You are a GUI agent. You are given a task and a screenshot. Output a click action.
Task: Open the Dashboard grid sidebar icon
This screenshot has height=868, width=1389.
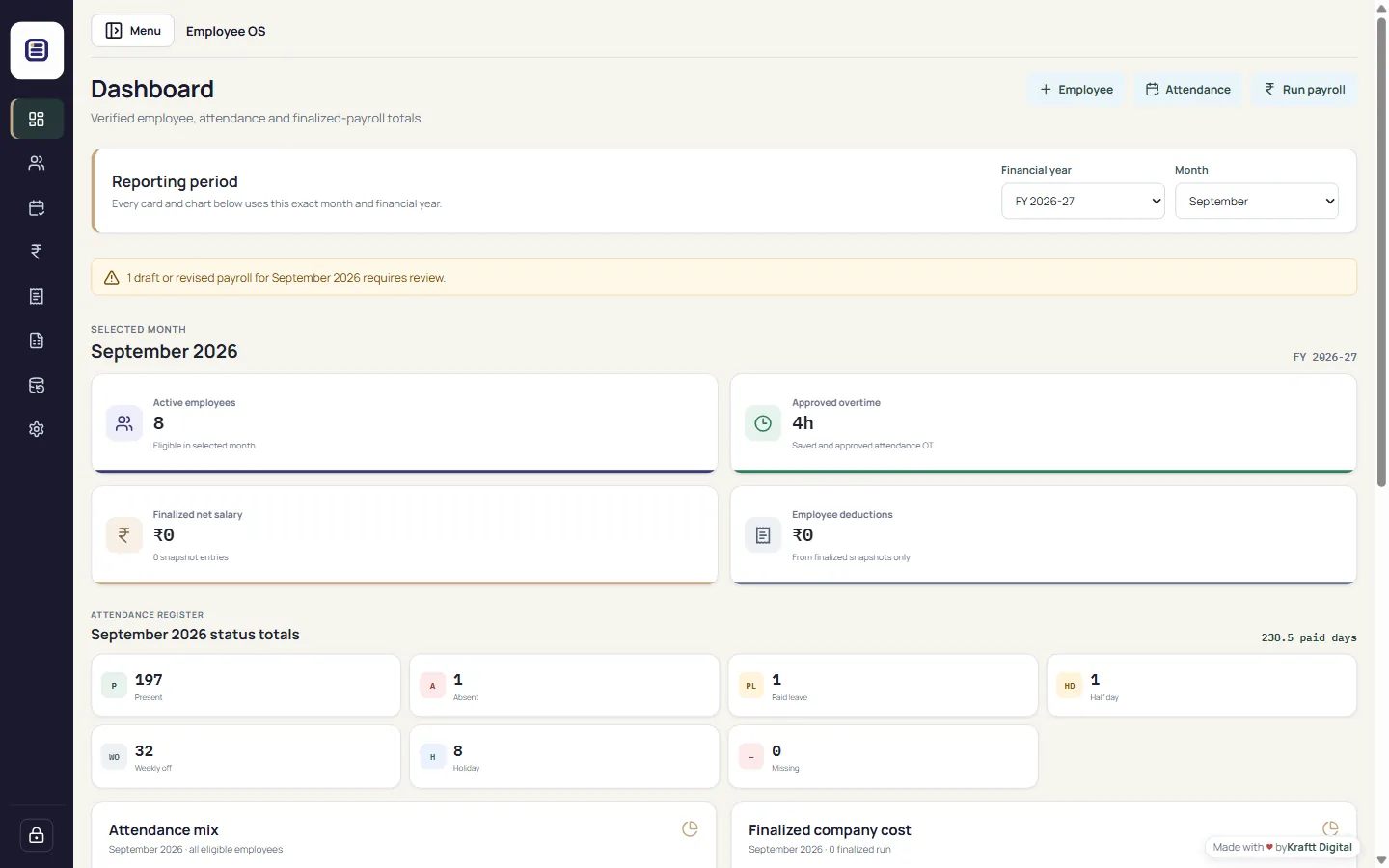[x=37, y=119]
